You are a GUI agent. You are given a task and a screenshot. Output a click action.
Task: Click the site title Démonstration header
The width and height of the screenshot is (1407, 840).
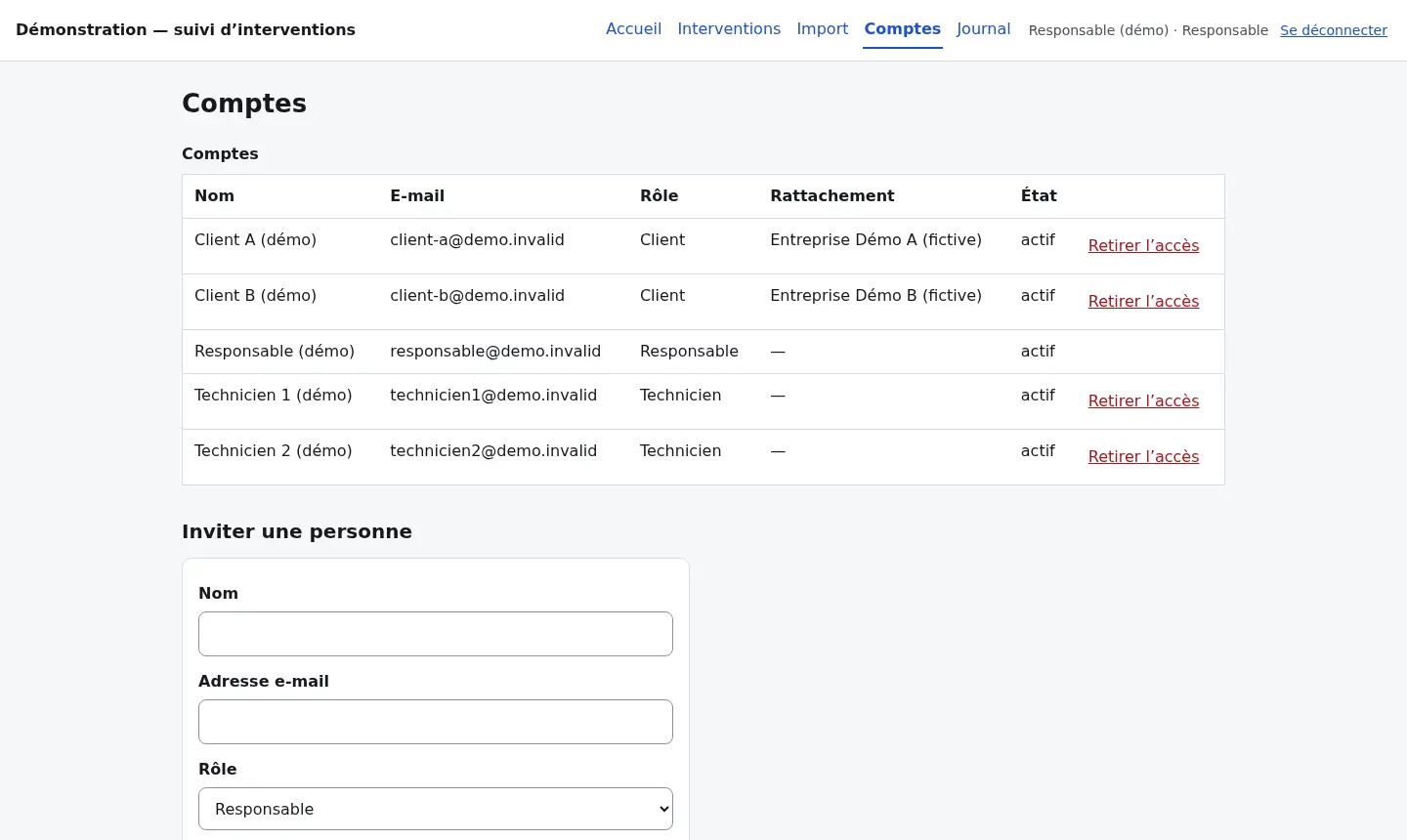(x=186, y=29)
